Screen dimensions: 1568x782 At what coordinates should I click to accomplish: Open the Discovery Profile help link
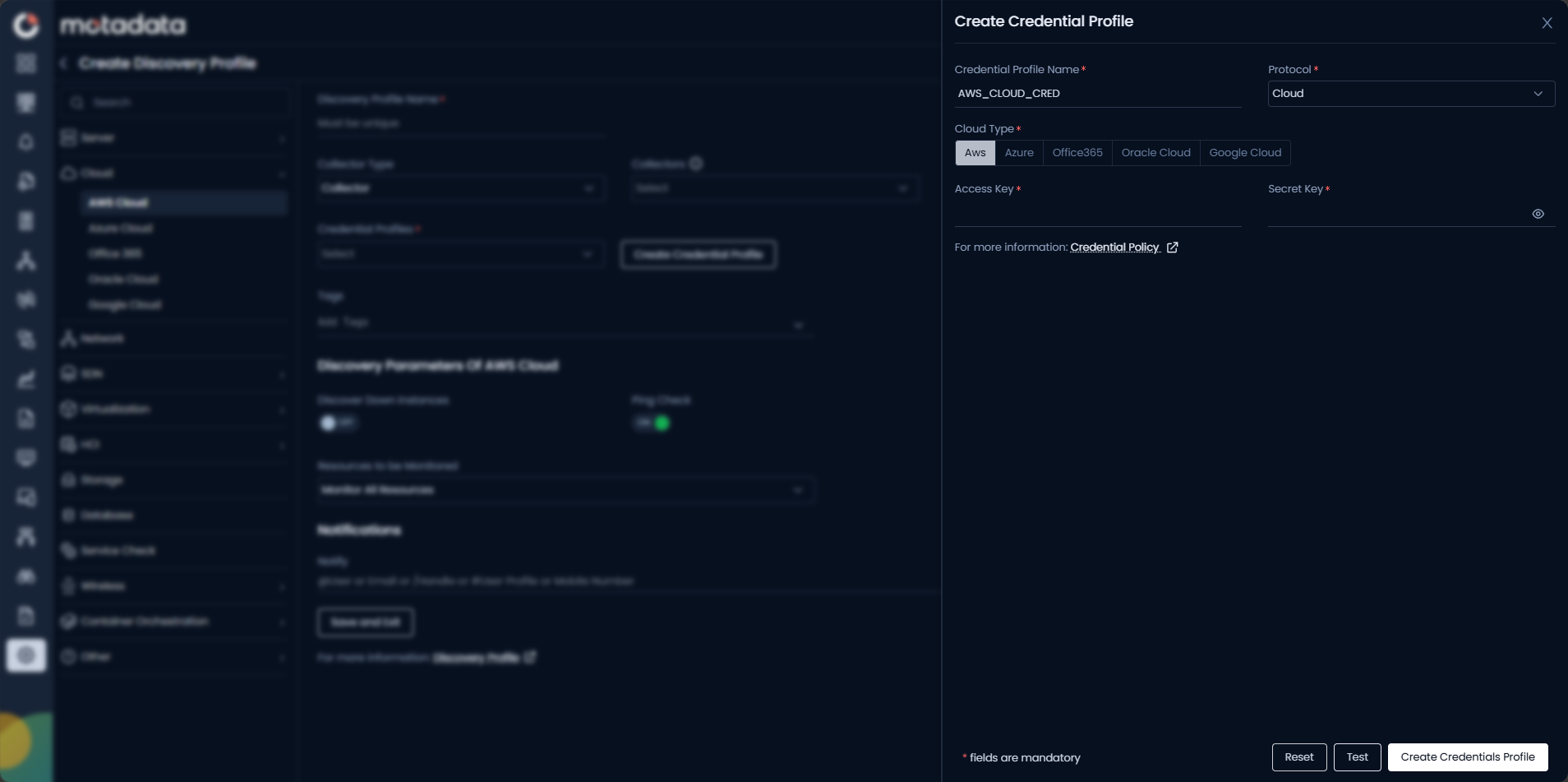pyautogui.click(x=477, y=658)
